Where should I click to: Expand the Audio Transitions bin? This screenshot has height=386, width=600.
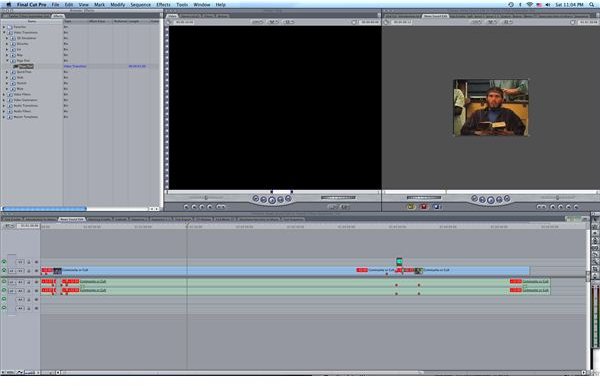click(x=4, y=106)
